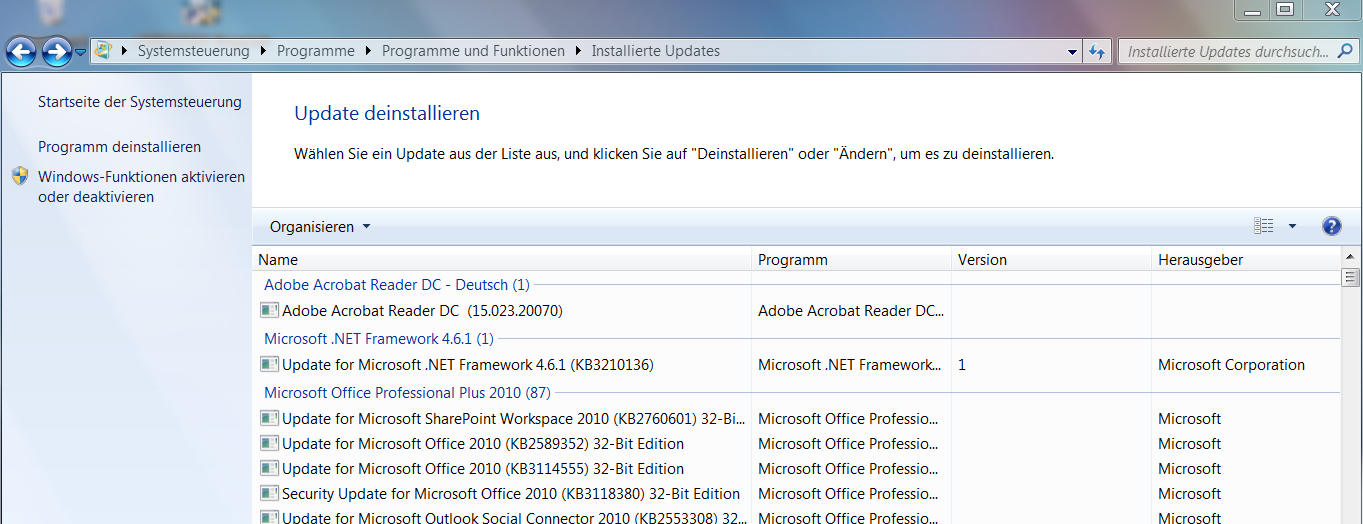1363x524 pixels.
Task: Click the search magnifier icon
Action: point(1344,51)
